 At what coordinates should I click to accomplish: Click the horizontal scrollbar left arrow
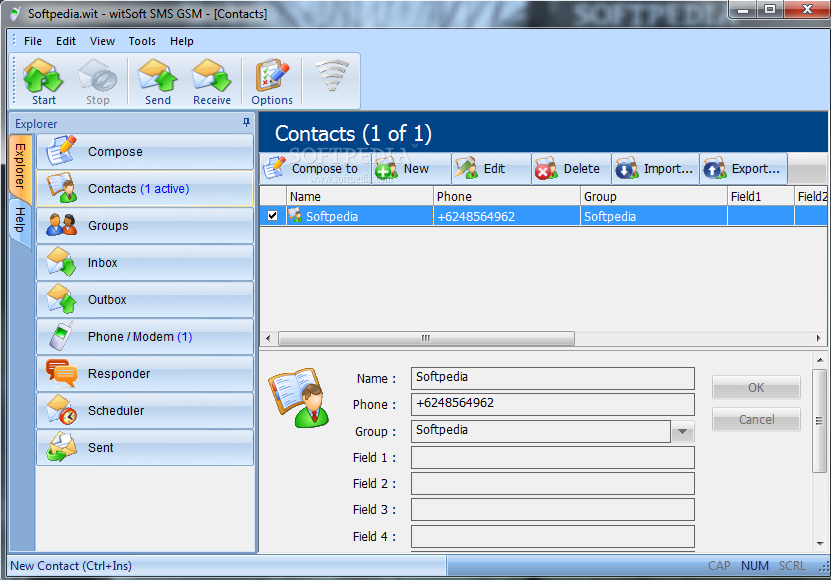pos(268,338)
